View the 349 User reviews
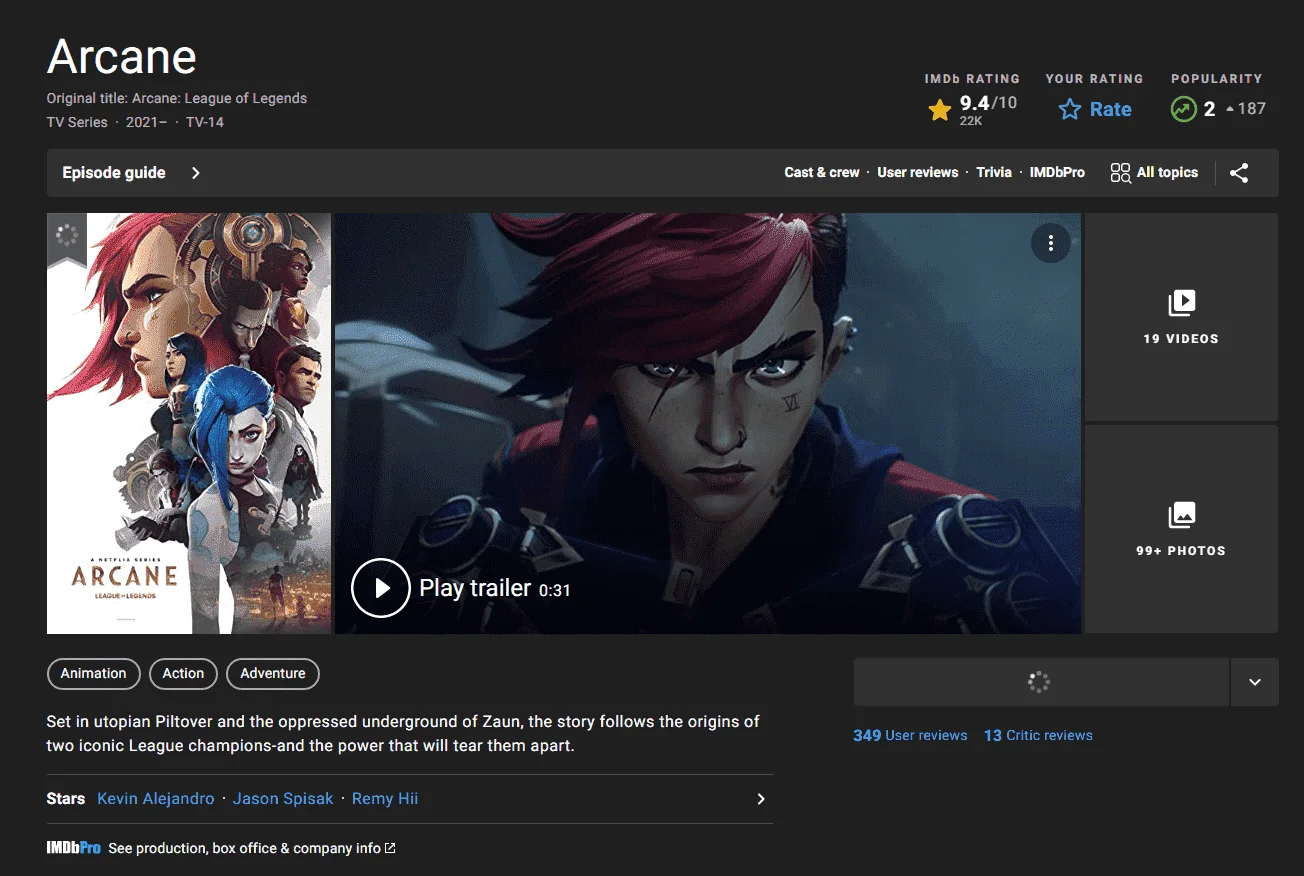1304x876 pixels. pyautogui.click(x=910, y=735)
